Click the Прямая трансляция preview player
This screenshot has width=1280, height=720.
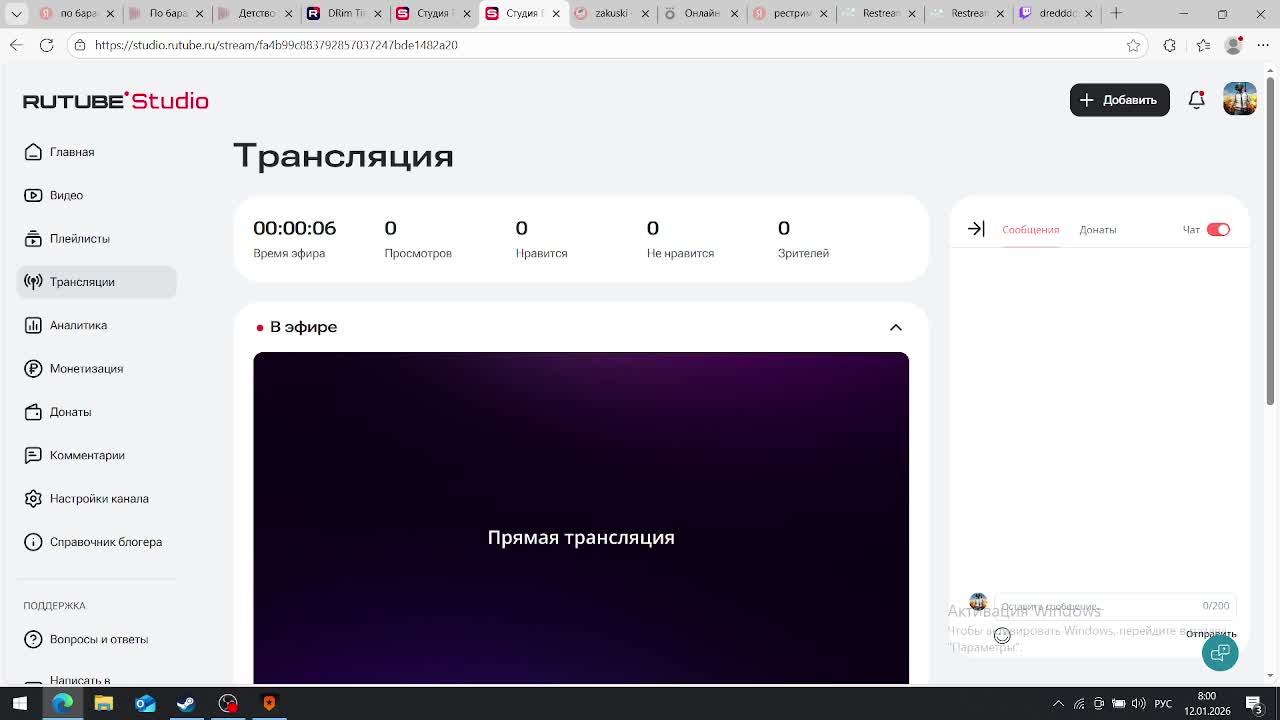[581, 518]
